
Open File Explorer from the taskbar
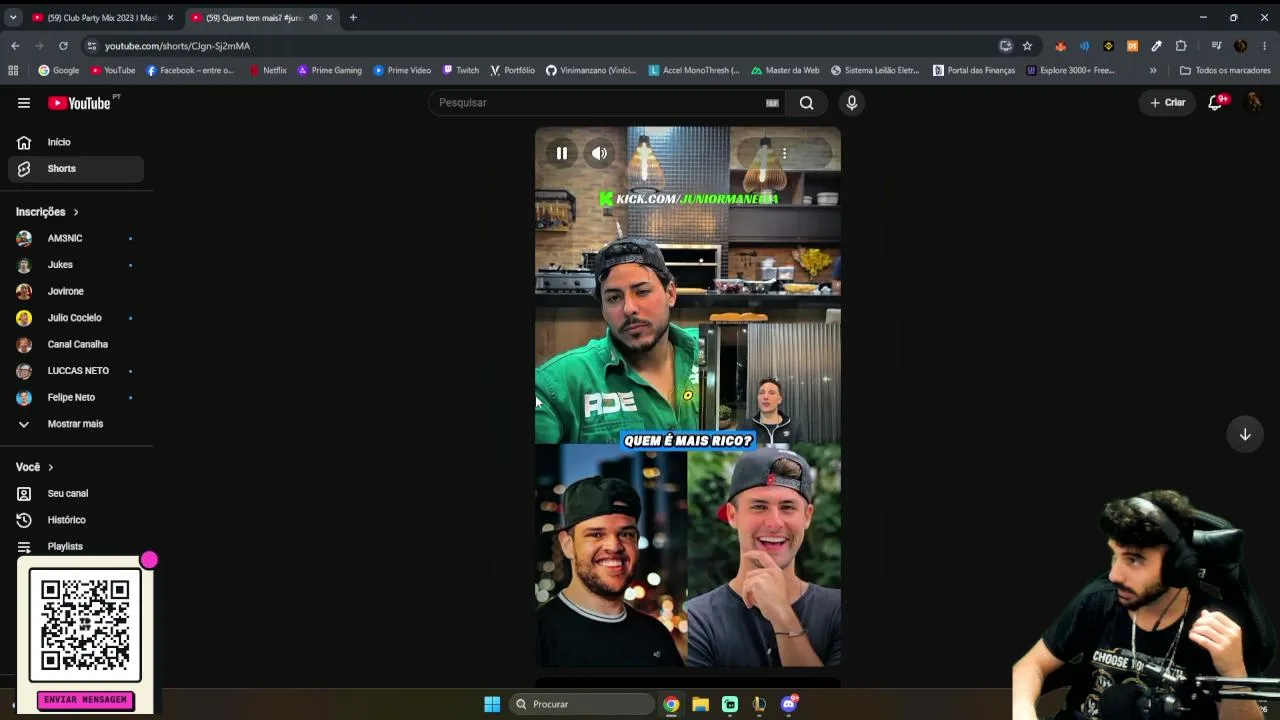click(x=700, y=704)
